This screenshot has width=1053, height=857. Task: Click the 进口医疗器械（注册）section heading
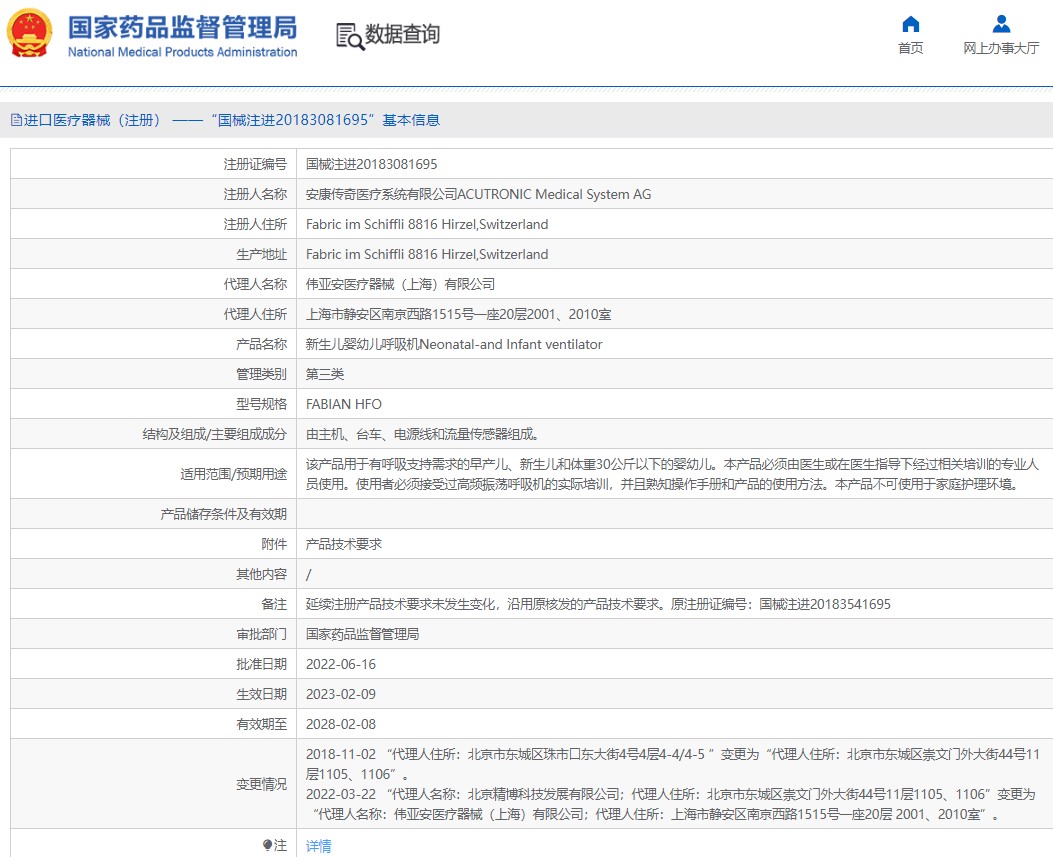coord(92,120)
